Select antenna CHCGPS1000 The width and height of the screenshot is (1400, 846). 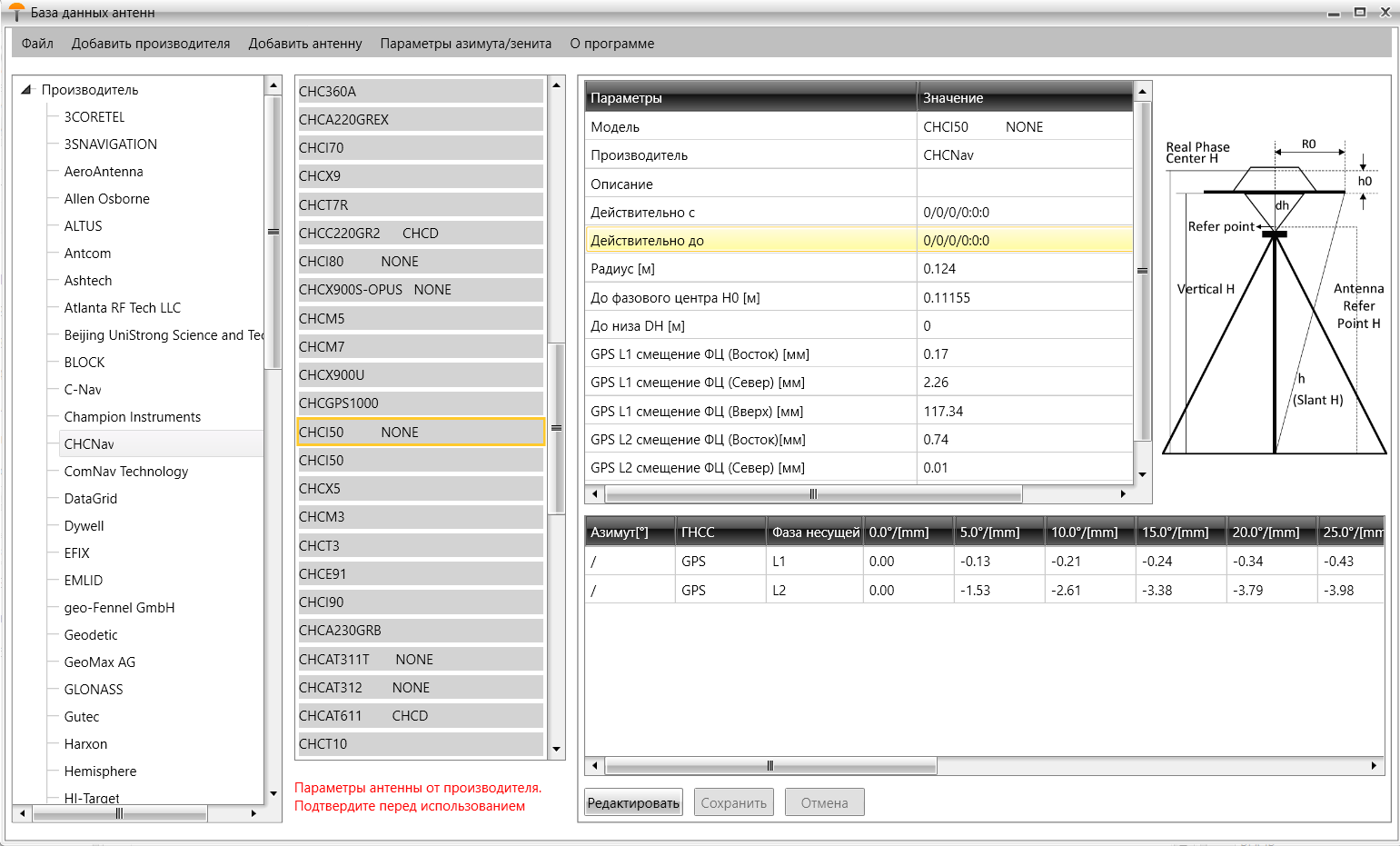pyautogui.click(x=421, y=403)
